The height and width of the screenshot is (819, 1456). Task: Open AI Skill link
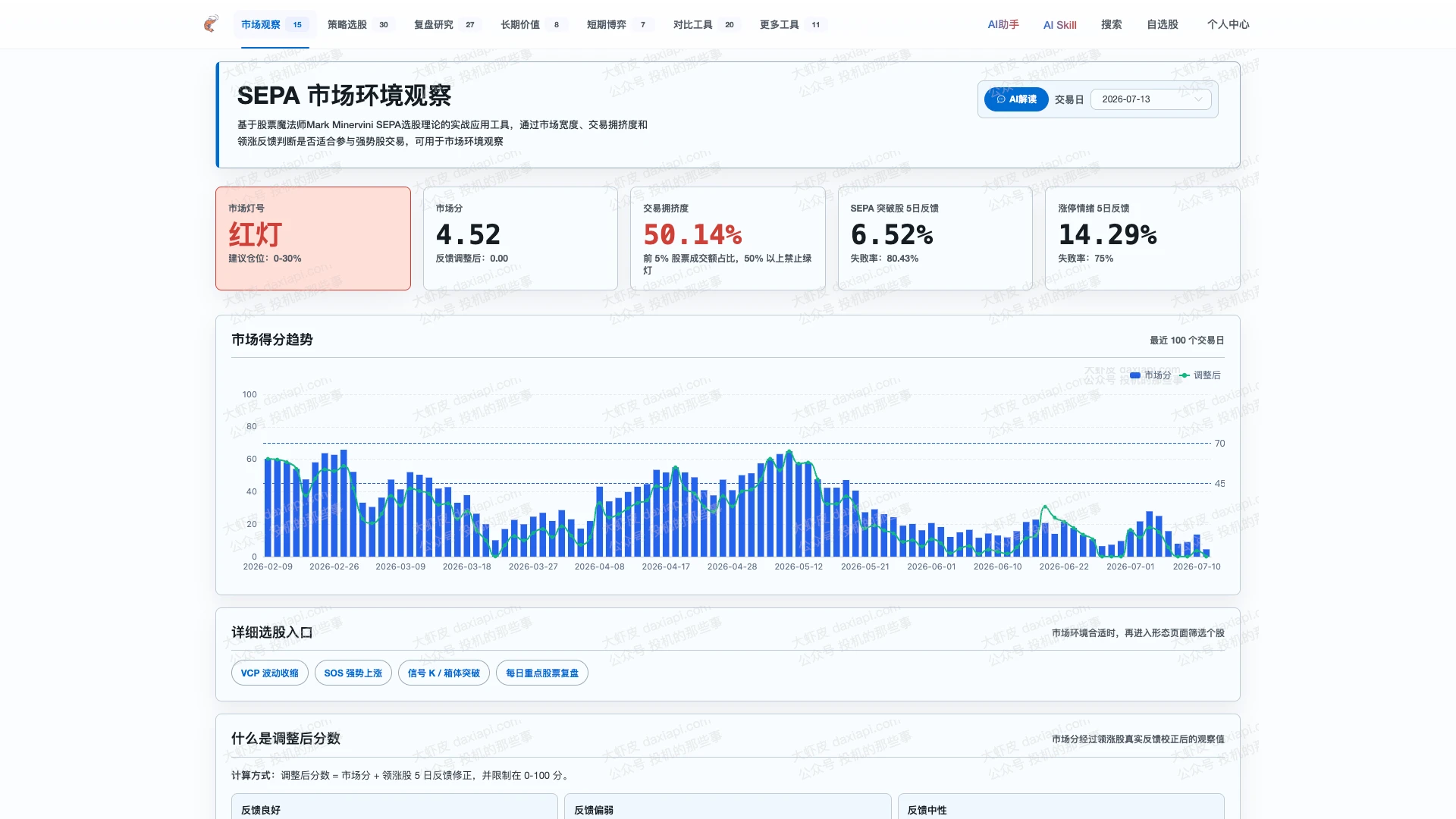1059,25
